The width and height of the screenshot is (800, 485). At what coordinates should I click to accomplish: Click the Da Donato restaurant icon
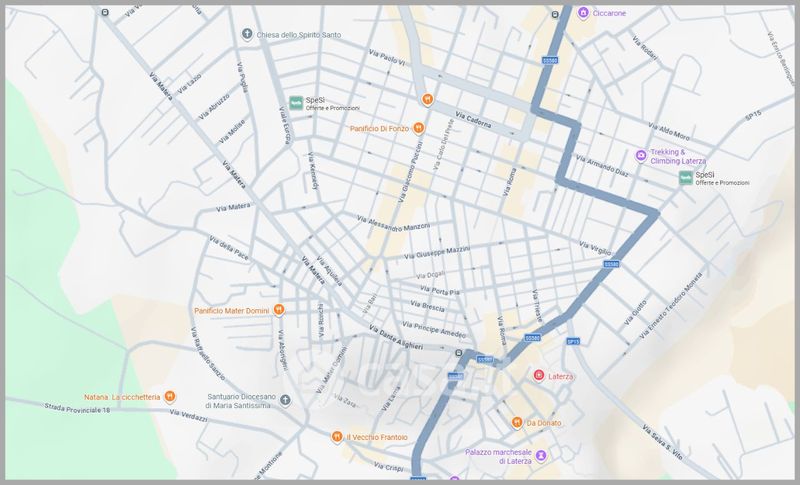coord(517,422)
